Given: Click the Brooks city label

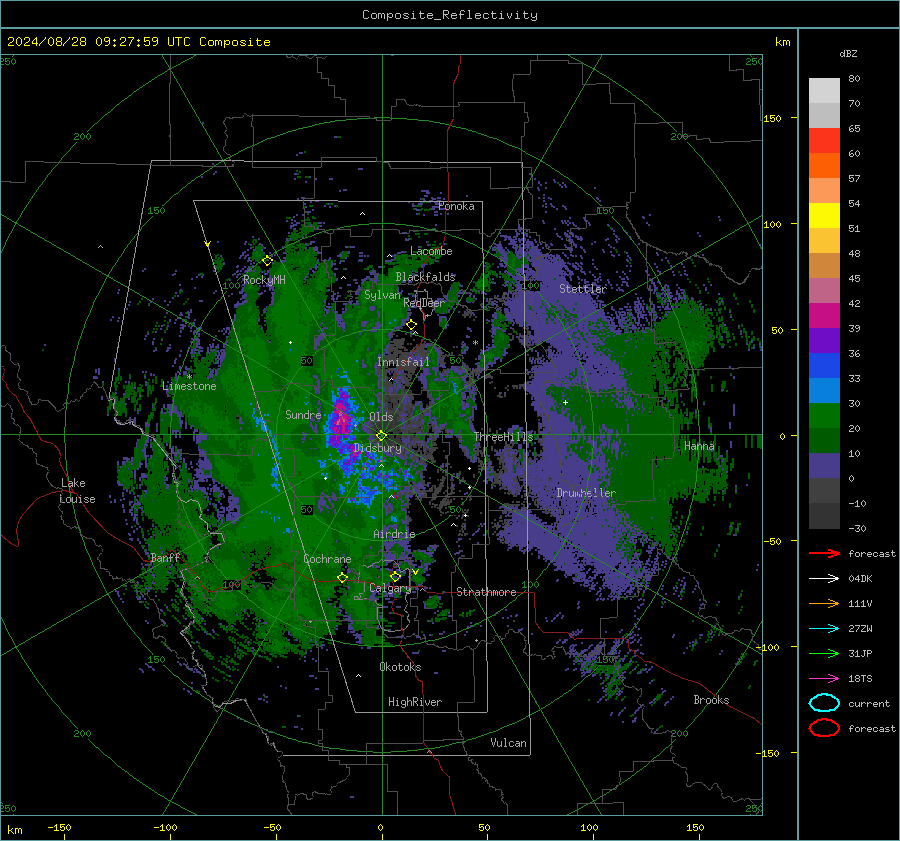Looking at the screenshot, I should [x=711, y=700].
